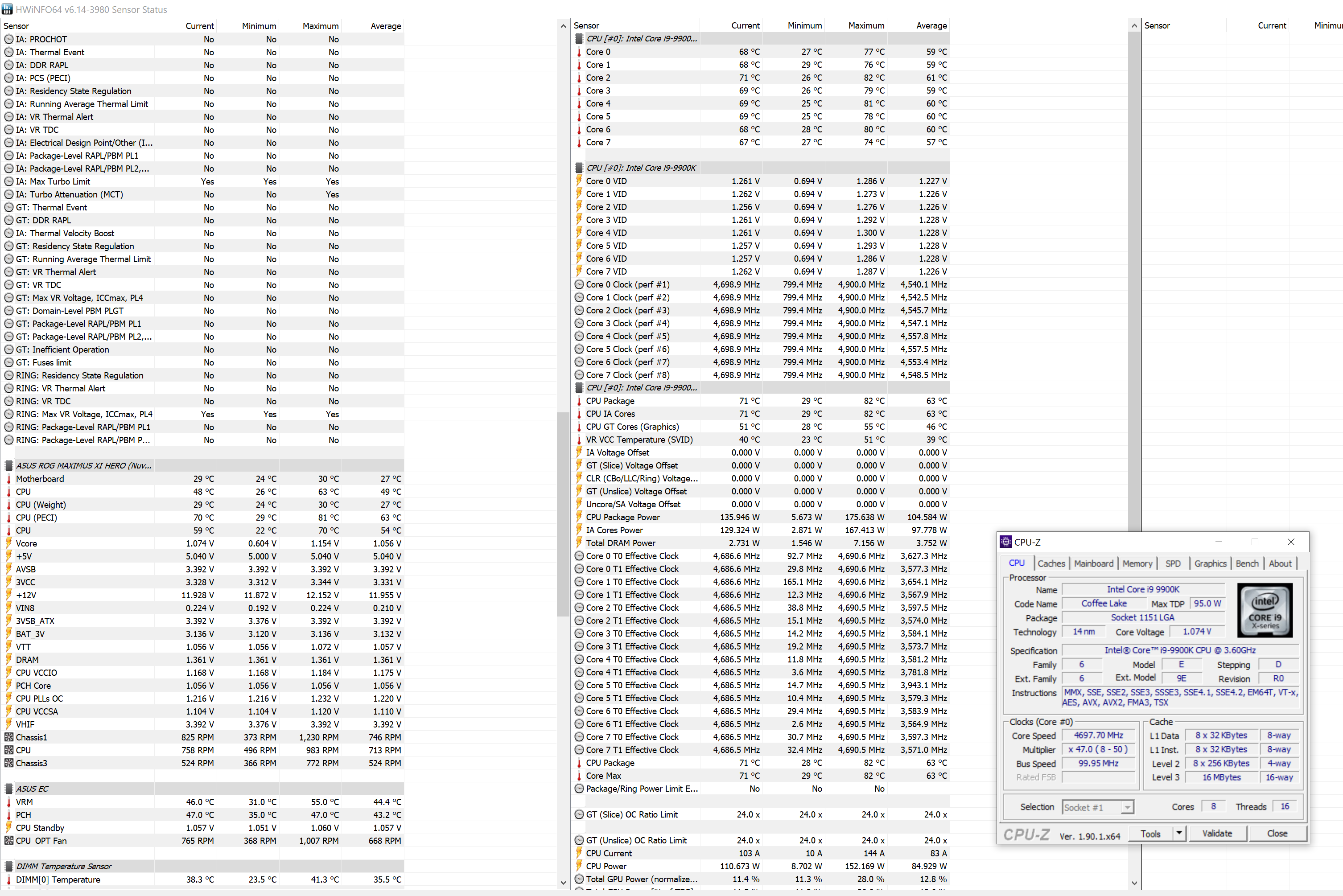Click the status icon beside IA: PROCHOT
The height and width of the screenshot is (896, 1343).
point(8,39)
